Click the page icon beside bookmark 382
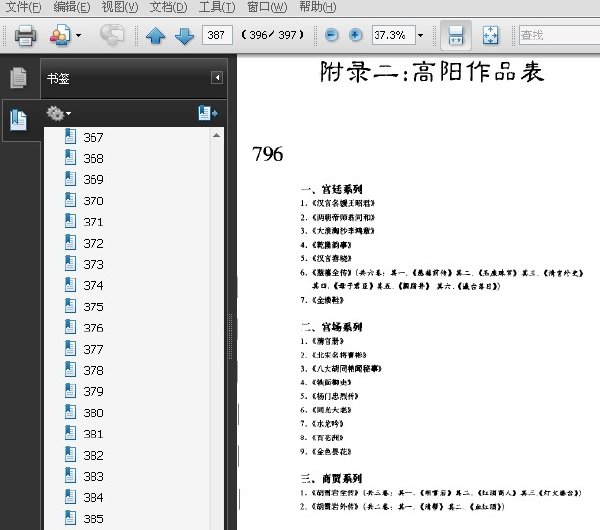The height and width of the screenshot is (530, 600). pos(70,454)
